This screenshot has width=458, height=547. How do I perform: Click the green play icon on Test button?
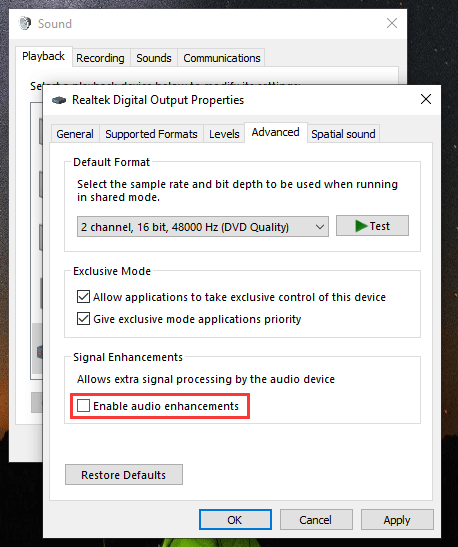tap(361, 226)
